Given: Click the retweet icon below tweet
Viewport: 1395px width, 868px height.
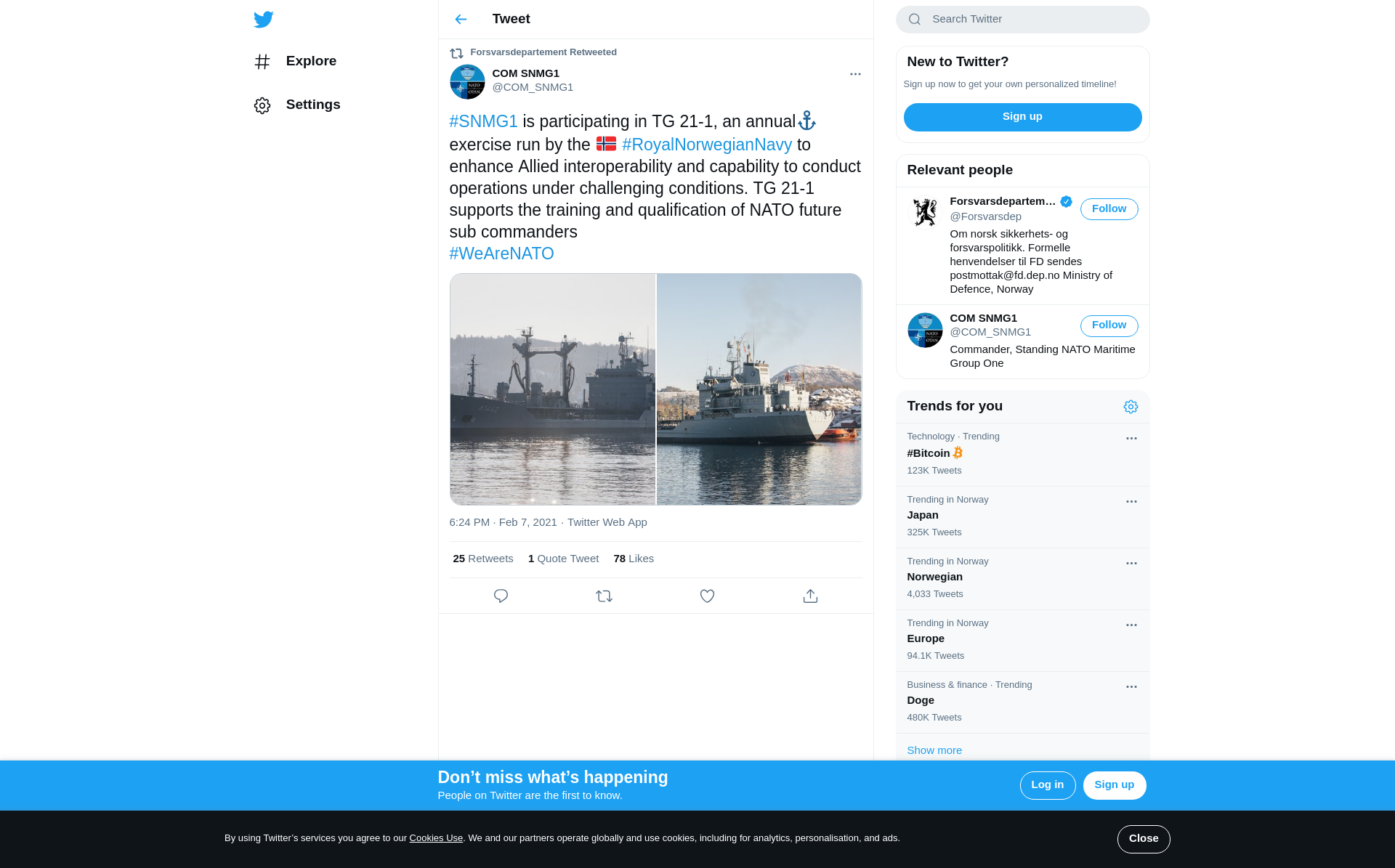Looking at the screenshot, I should [604, 596].
